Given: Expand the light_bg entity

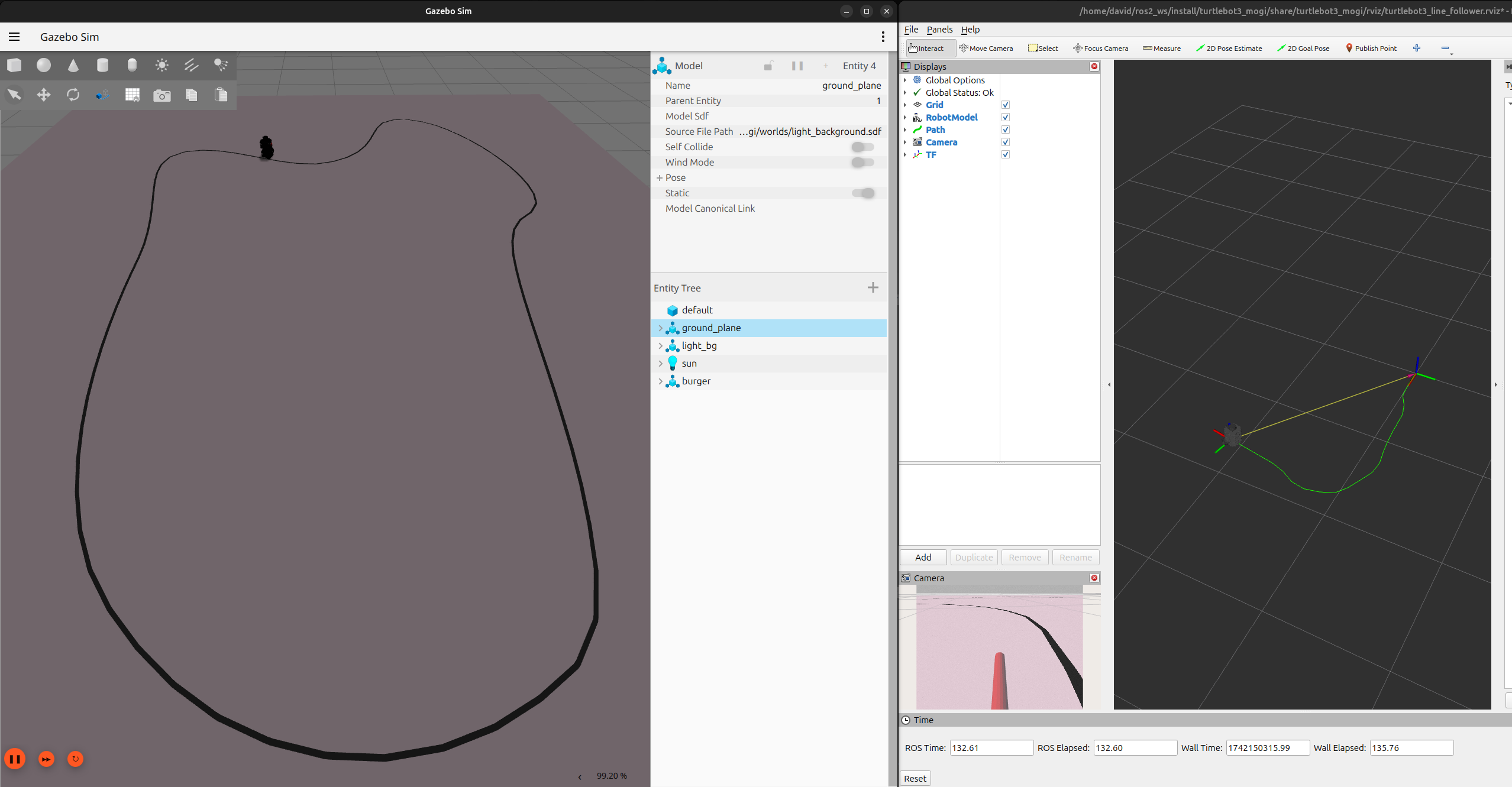Looking at the screenshot, I should [x=660, y=346].
